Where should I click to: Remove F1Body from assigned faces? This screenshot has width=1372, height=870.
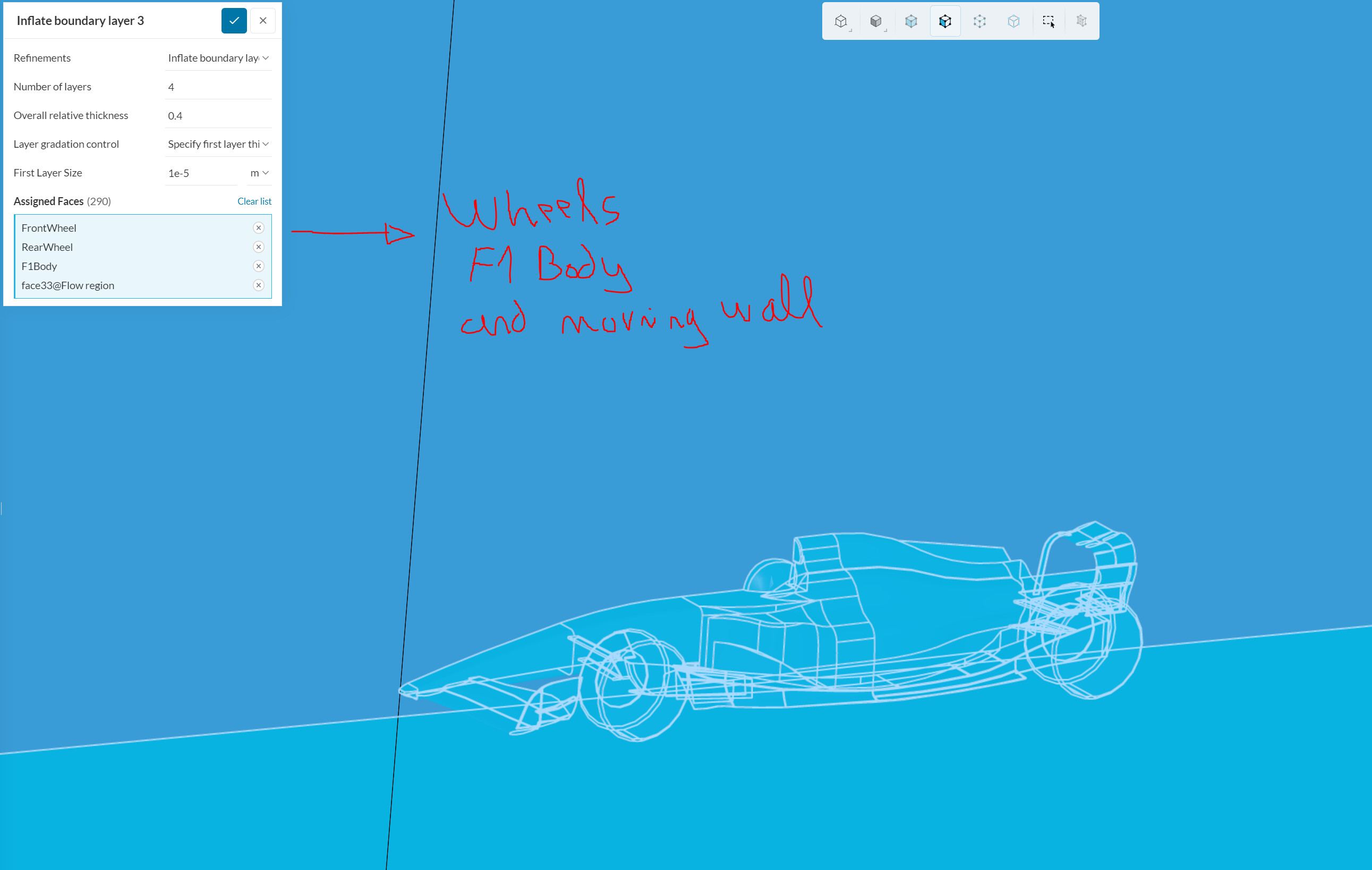259,266
